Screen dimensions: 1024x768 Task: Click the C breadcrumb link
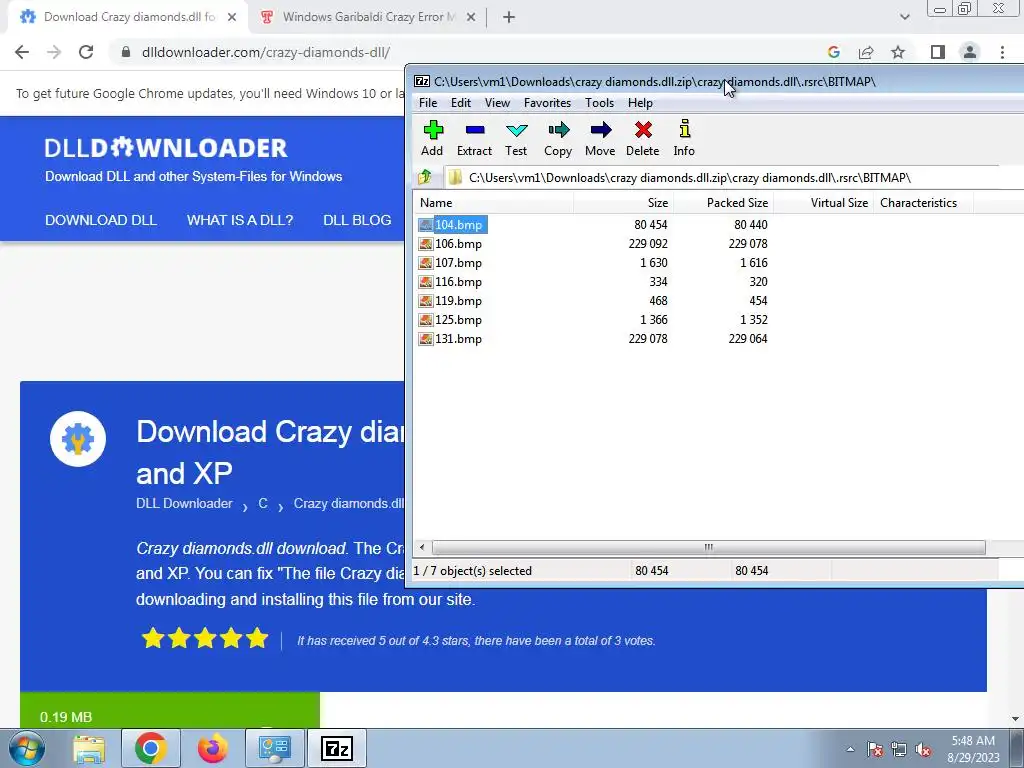(263, 504)
